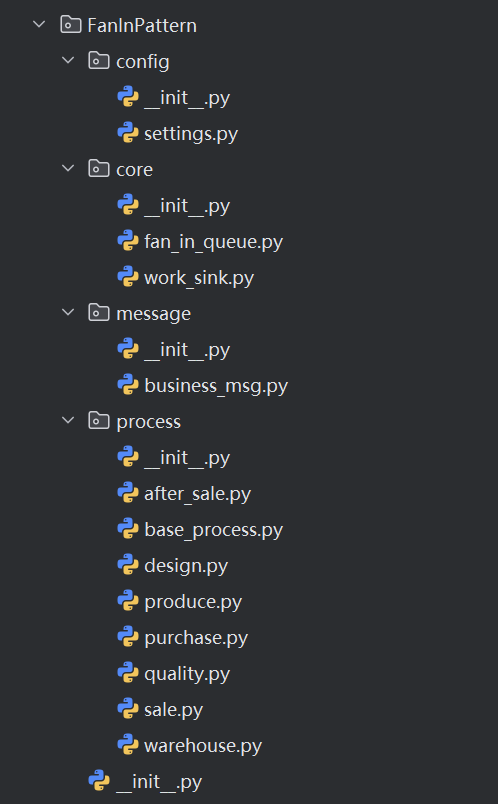498x804 pixels.
Task: Collapse the core folder chevron
Action: [x=68, y=168]
